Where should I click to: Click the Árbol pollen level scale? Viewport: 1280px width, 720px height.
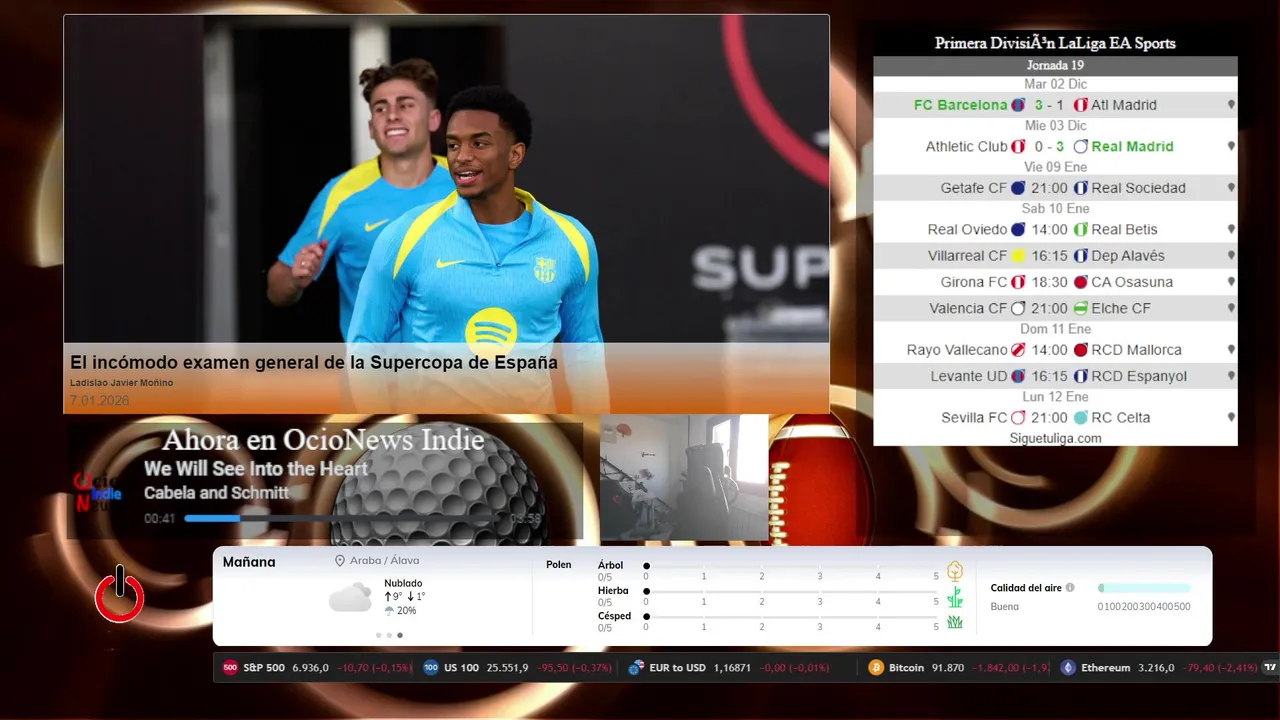pyautogui.click(x=792, y=566)
